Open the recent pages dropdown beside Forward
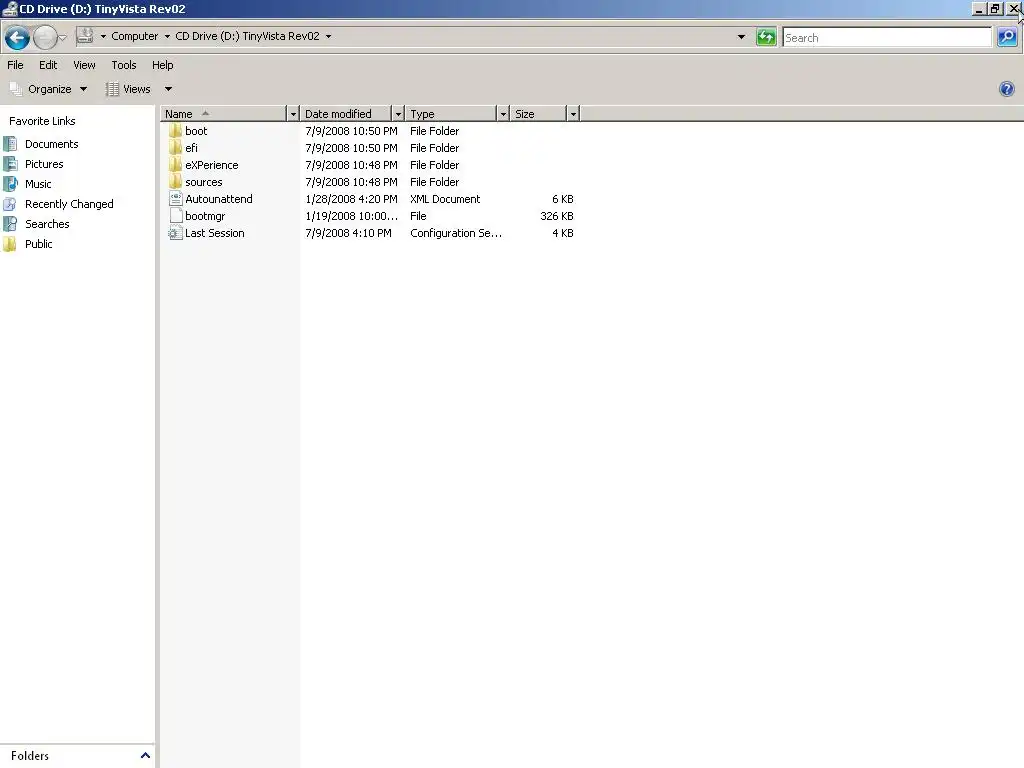 tap(63, 38)
